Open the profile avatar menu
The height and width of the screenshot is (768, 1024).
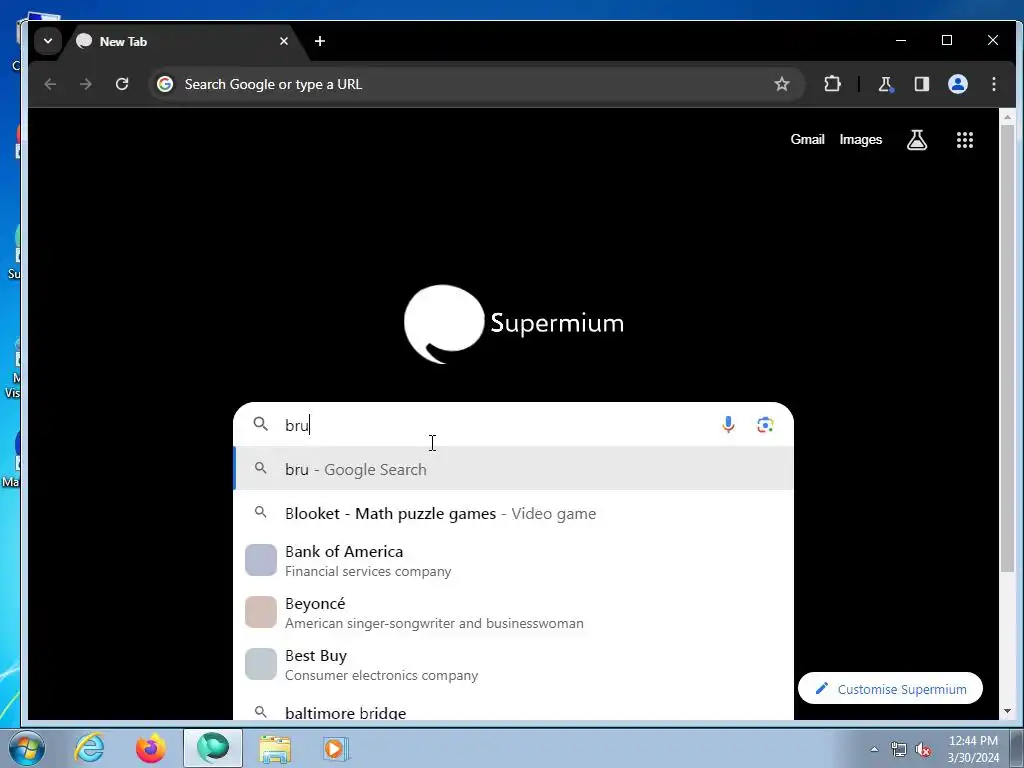click(957, 84)
